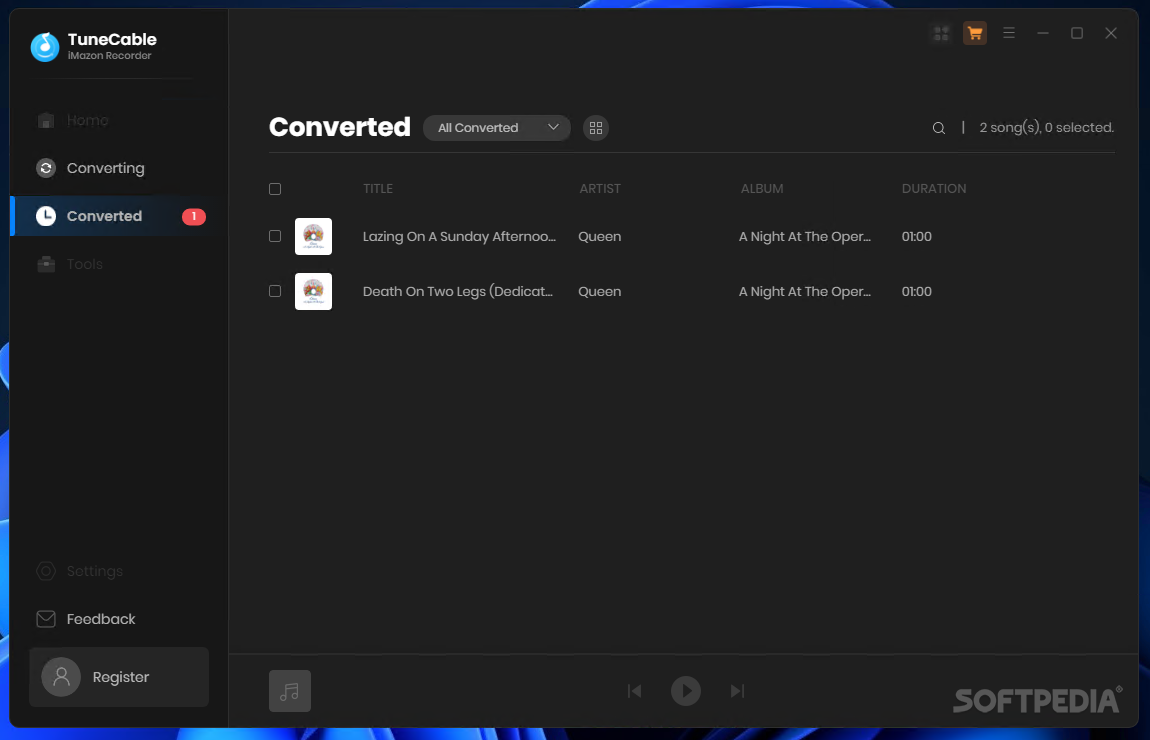Sort by the ALBUM column header

coord(762,188)
